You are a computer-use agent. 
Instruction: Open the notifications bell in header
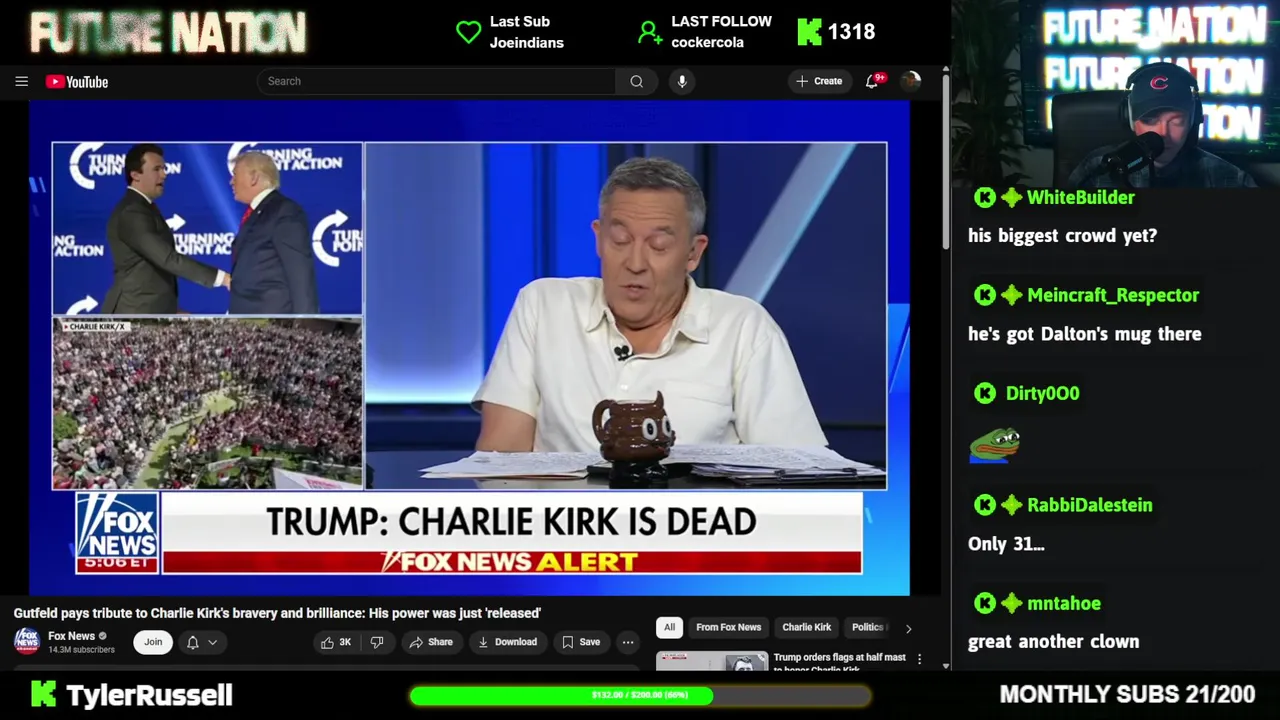[x=872, y=82]
